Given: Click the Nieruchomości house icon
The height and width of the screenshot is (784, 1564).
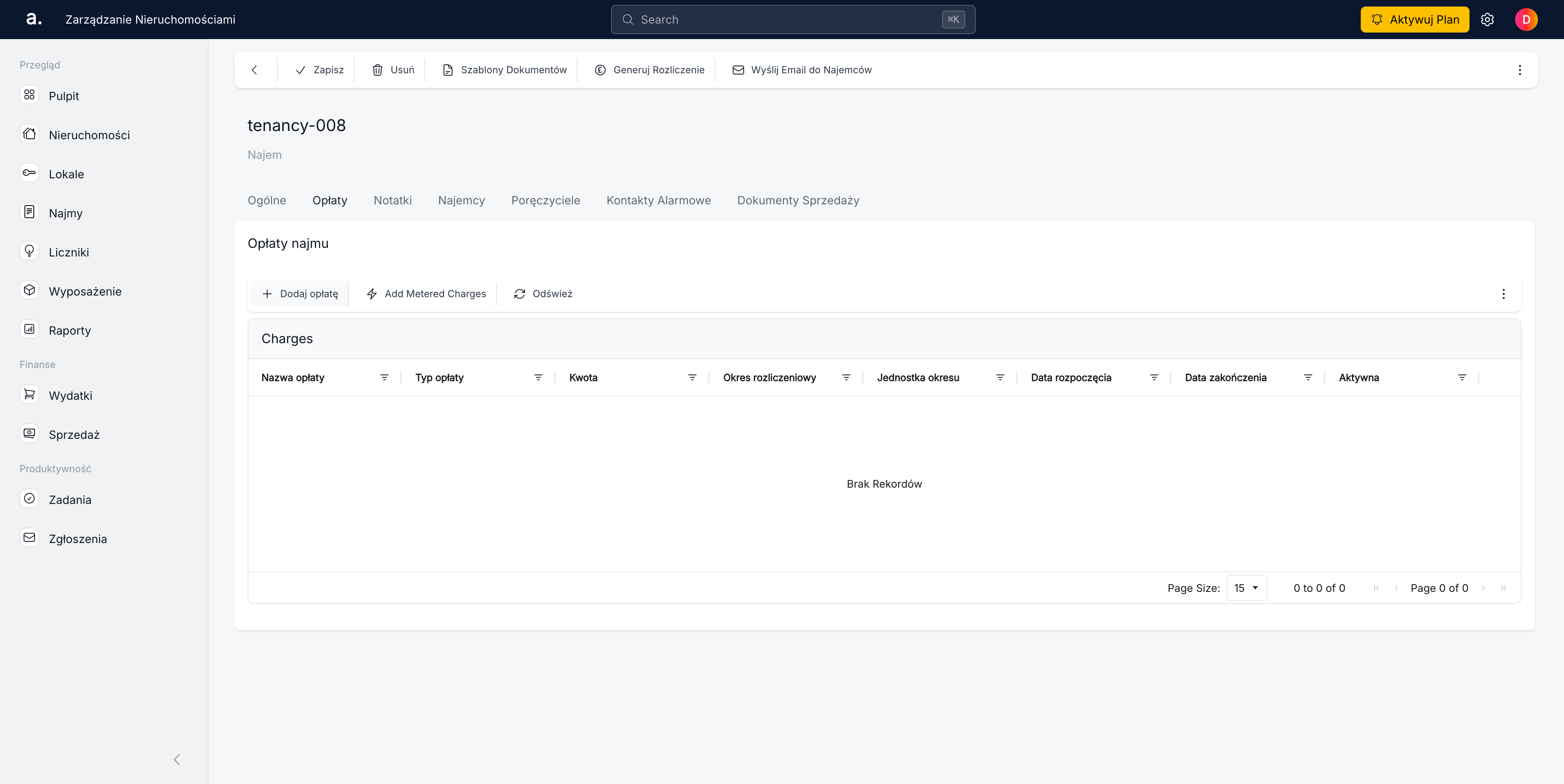Looking at the screenshot, I should coord(29,134).
